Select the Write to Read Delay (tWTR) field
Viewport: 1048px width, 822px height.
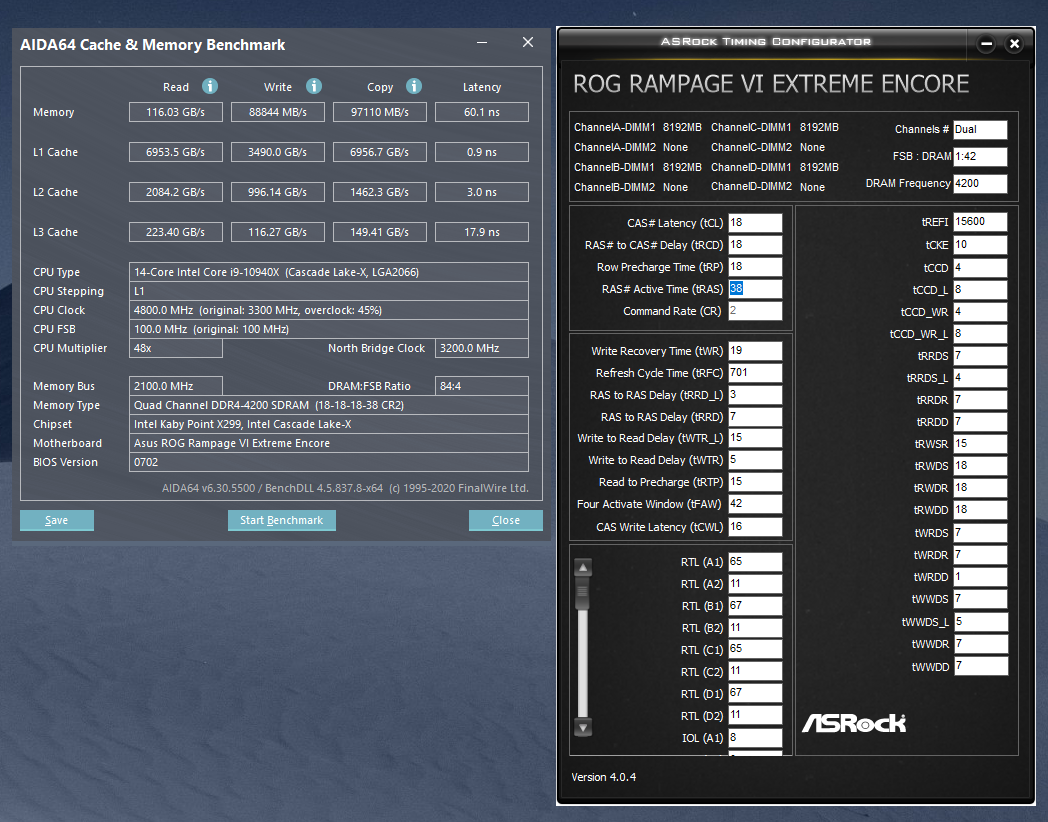coord(755,460)
